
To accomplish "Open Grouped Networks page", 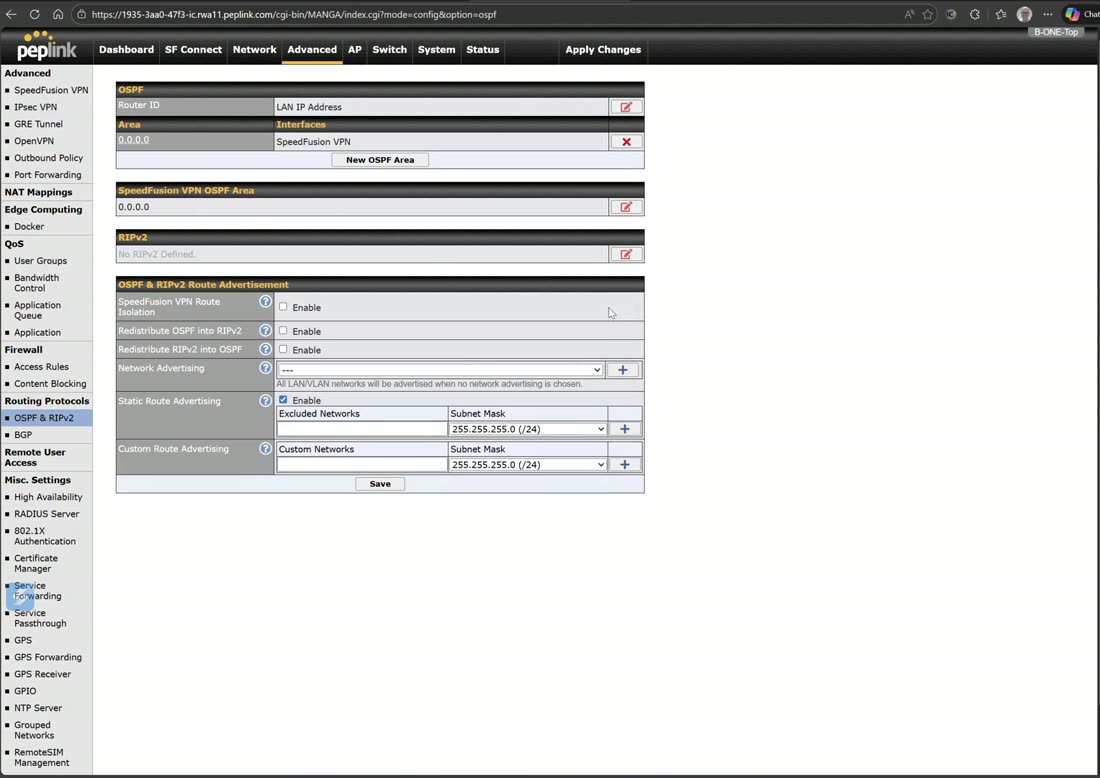I will coord(34,730).
